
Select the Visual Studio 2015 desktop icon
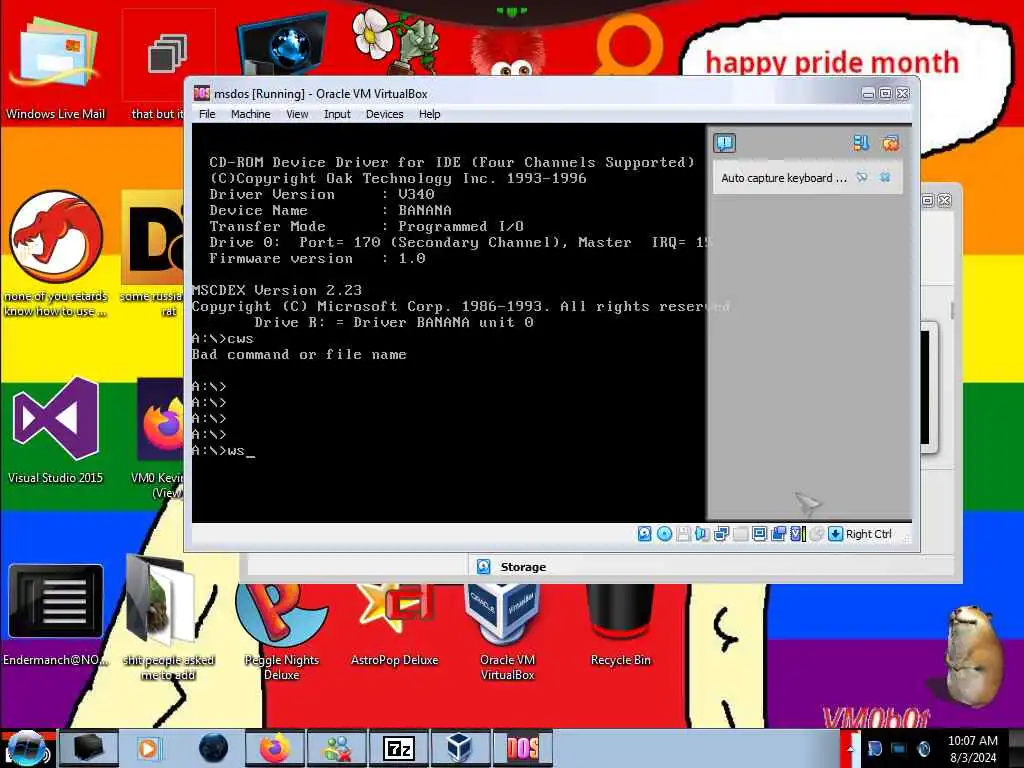(x=56, y=431)
